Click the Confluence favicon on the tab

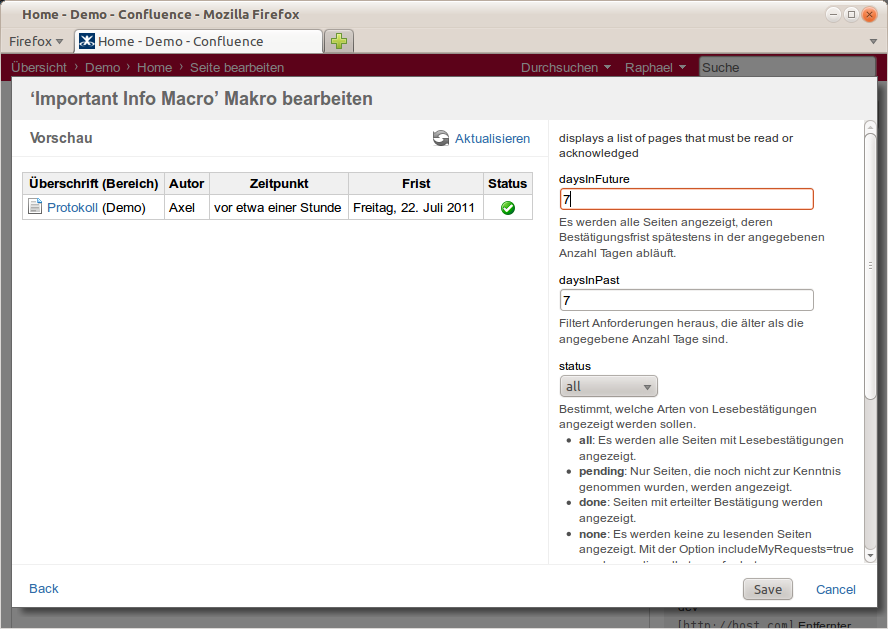tap(87, 41)
